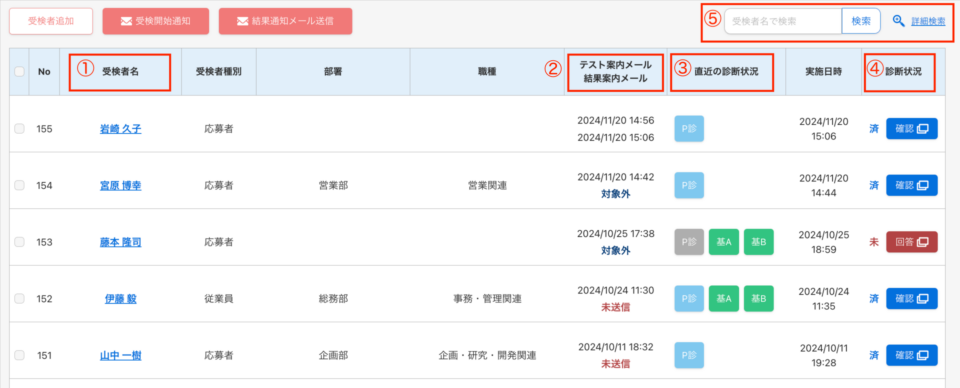Click the 検索 button

[x=861, y=21]
